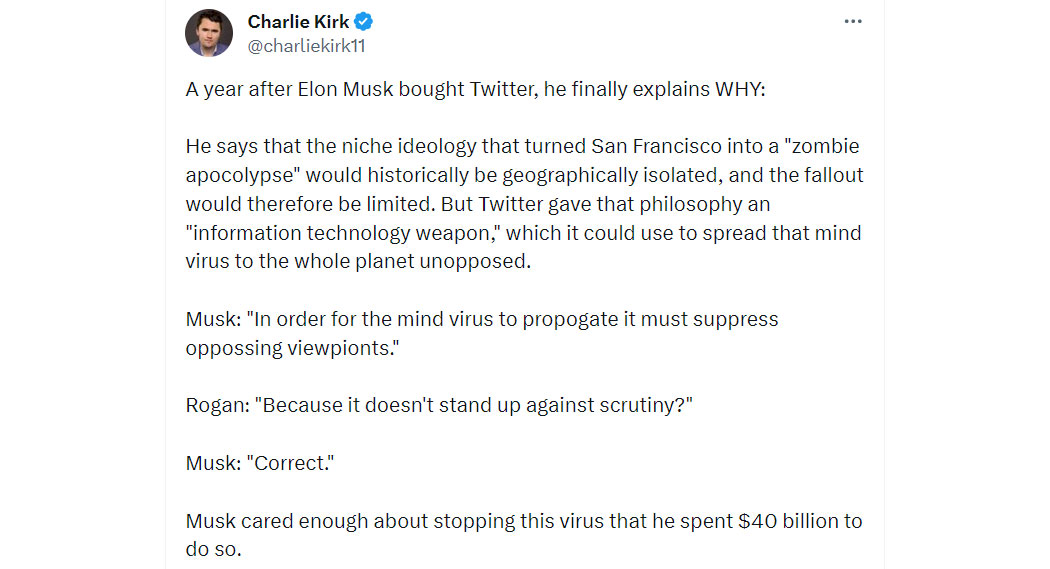Click the words "oppossing viewpionts"
The height and width of the screenshot is (569, 1050).
coord(292,348)
